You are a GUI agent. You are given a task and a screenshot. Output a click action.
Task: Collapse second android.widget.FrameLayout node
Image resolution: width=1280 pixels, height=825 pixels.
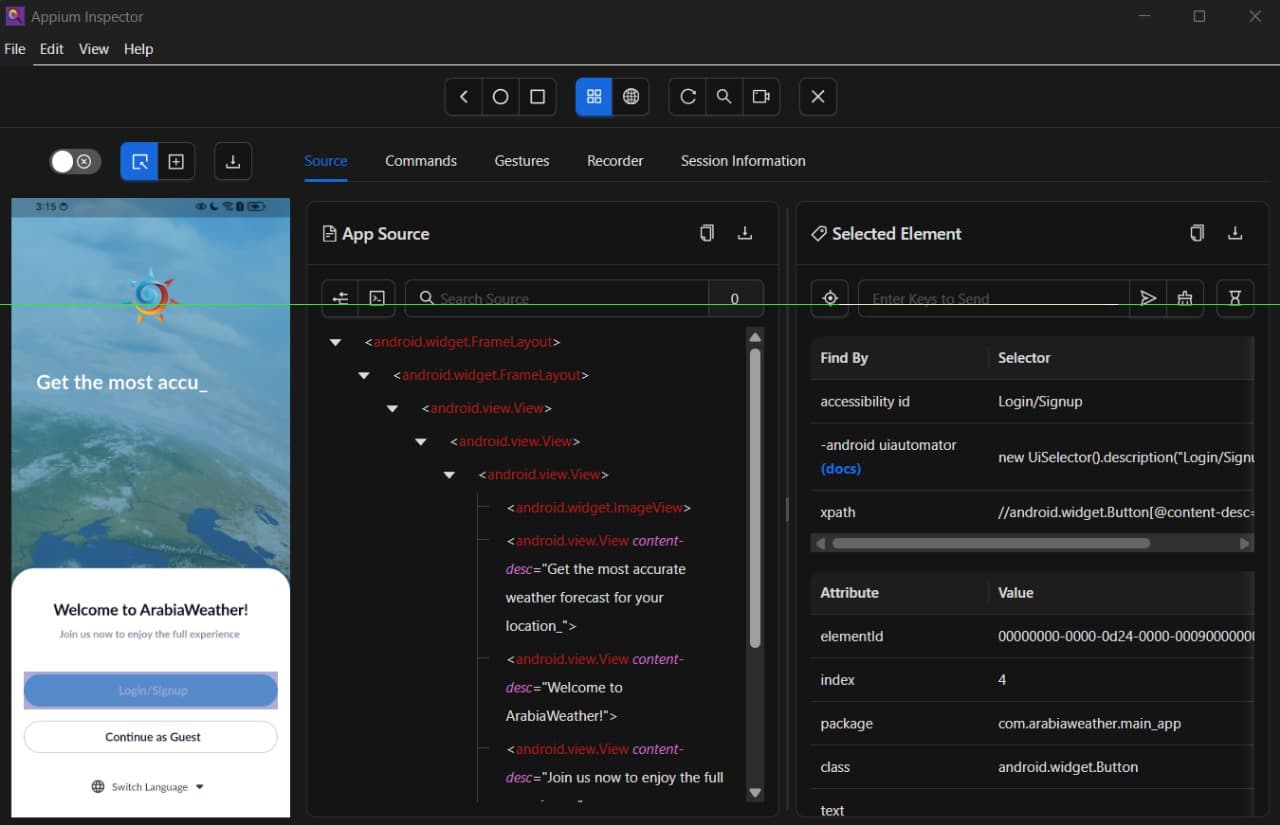[364, 375]
